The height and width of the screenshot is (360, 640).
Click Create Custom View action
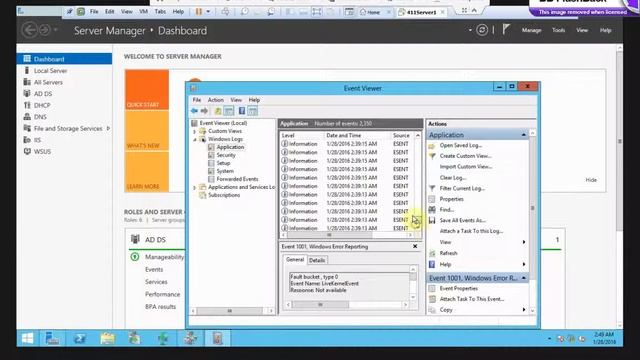465,156
